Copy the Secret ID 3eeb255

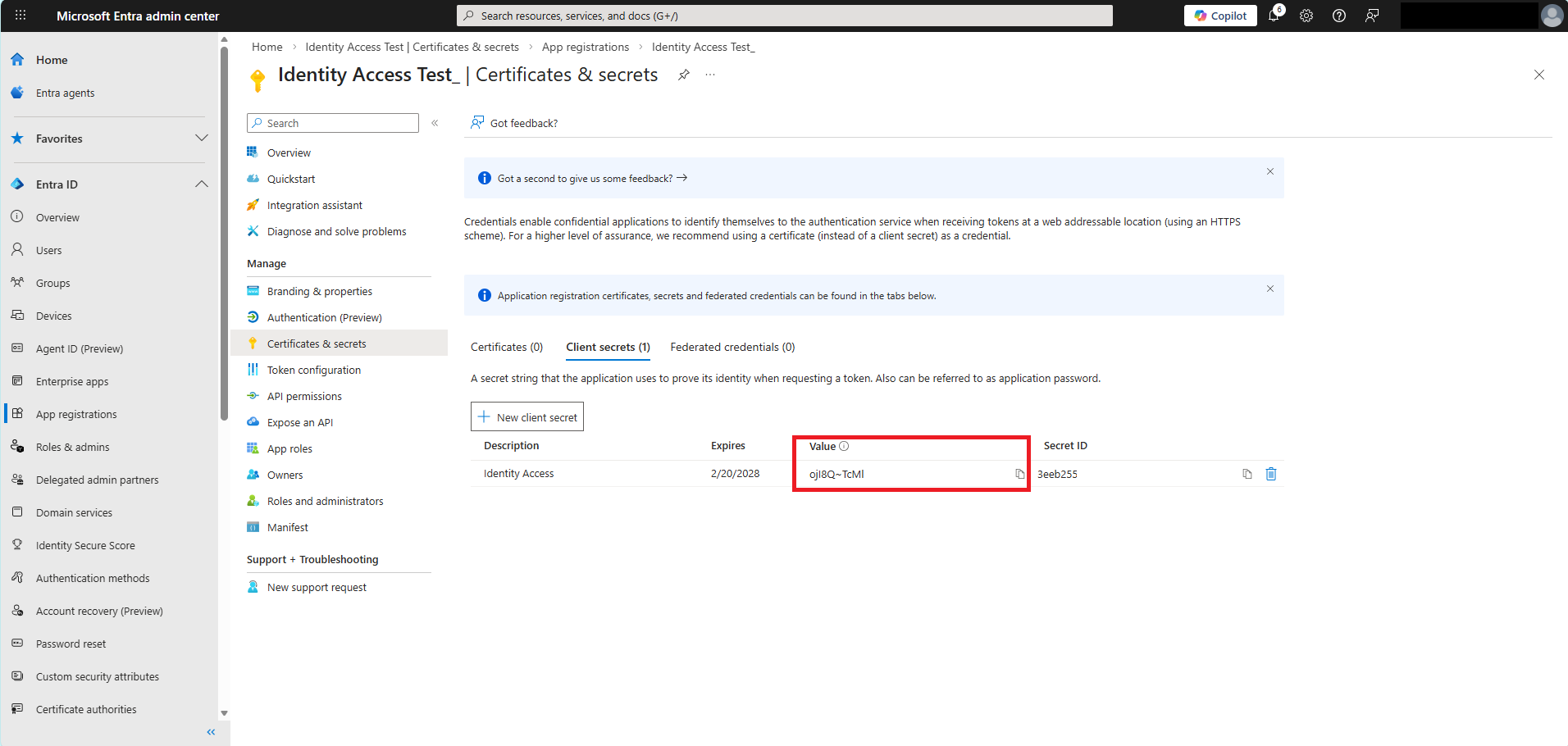1247,474
